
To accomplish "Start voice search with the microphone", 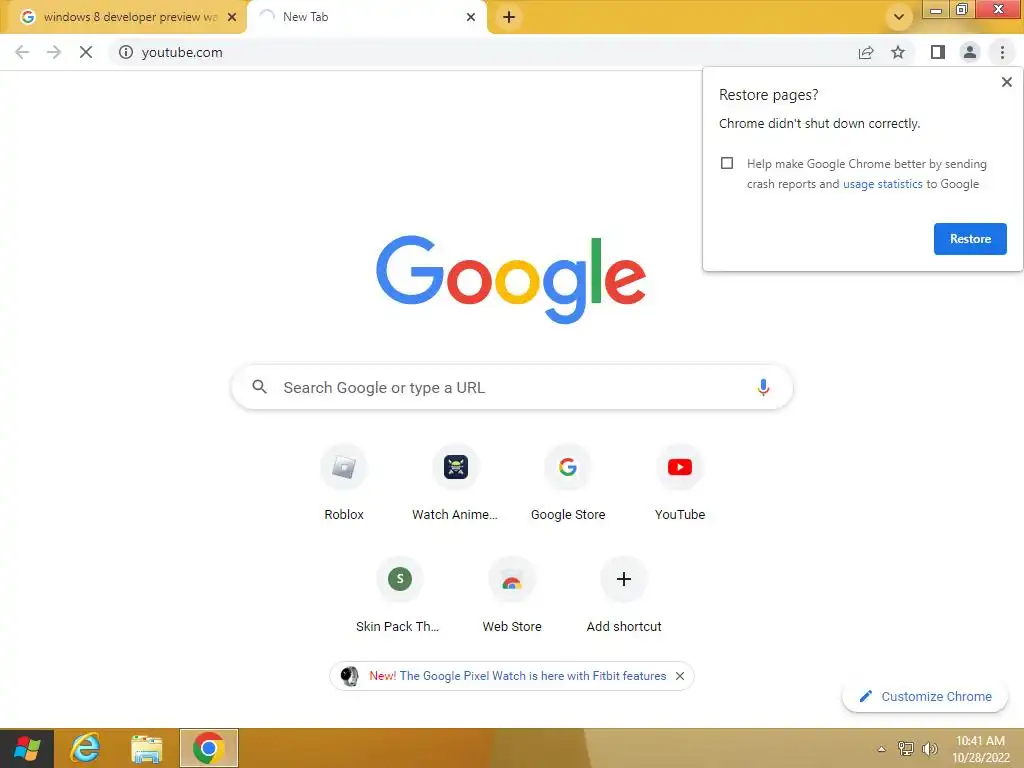I will coord(762,387).
